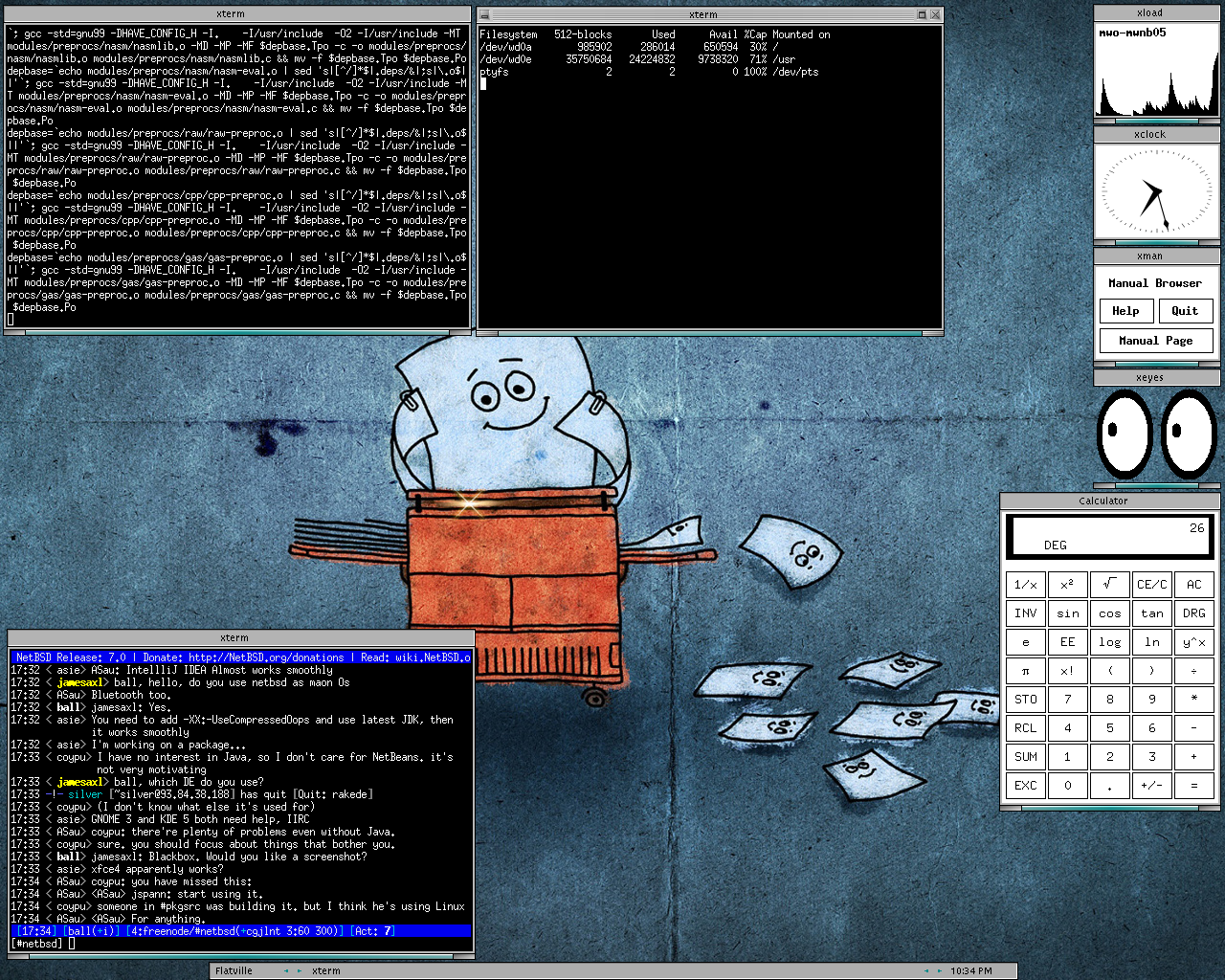Click the +/- sign change key
1225x980 pixels.
click(1151, 785)
